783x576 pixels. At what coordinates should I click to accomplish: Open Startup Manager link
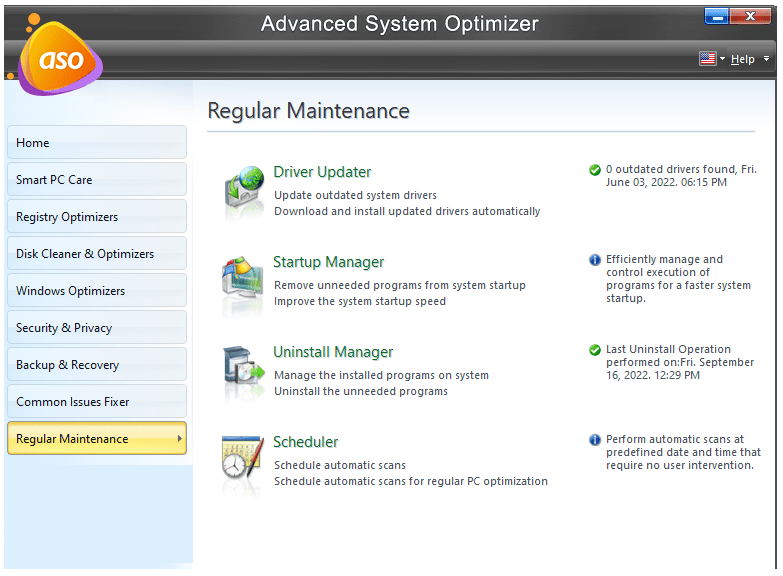click(x=329, y=262)
